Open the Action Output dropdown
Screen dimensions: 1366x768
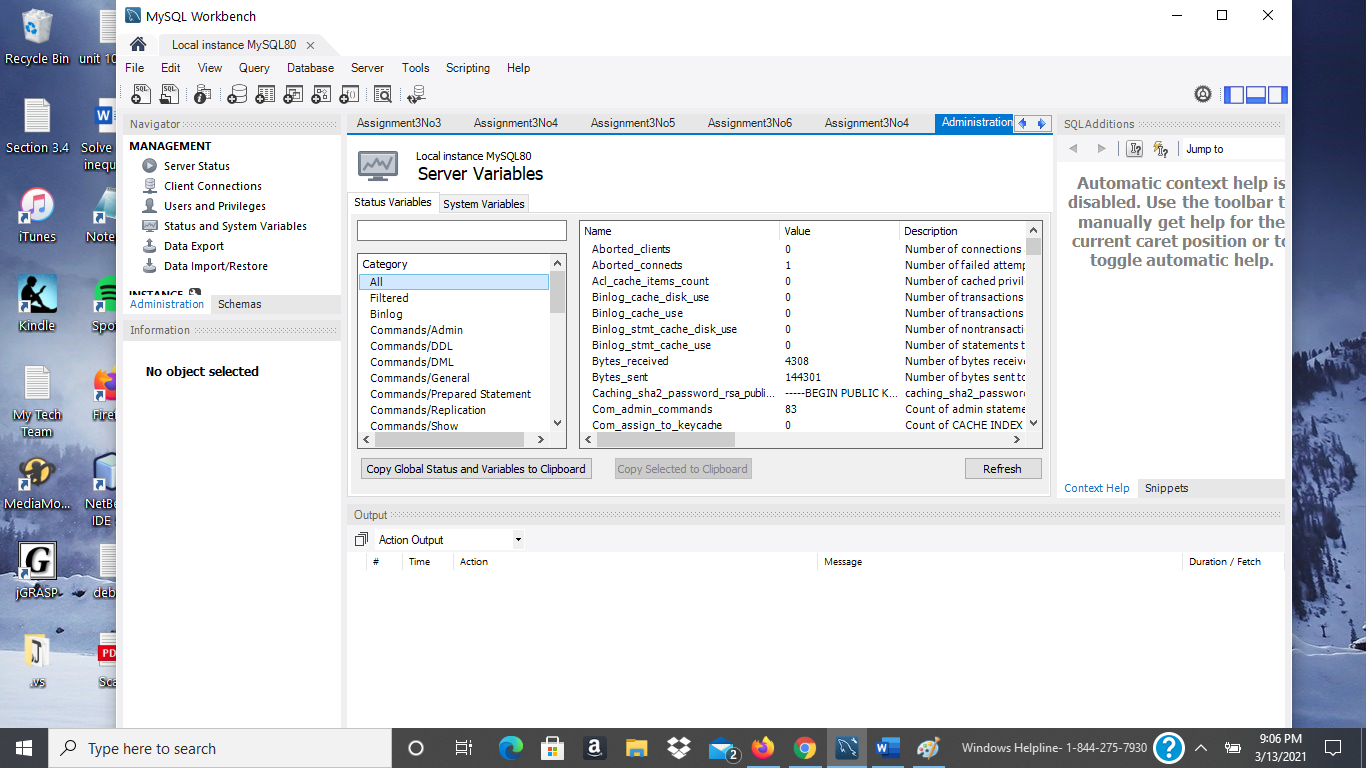click(518, 539)
